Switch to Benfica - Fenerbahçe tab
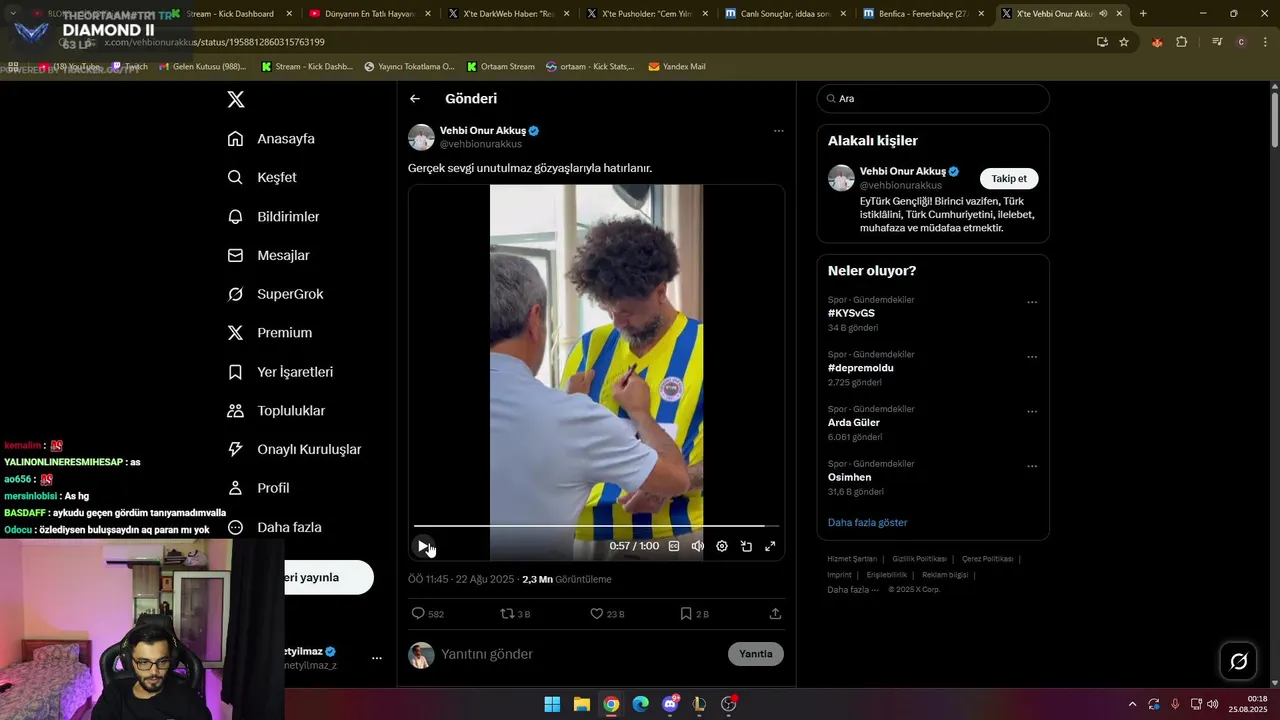Image resolution: width=1280 pixels, height=720 pixels. pos(925,14)
